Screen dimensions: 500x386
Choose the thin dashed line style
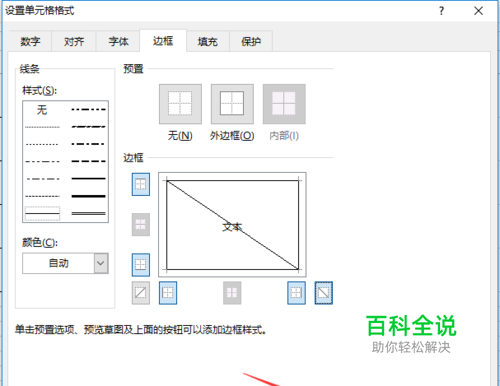[x=42, y=196]
